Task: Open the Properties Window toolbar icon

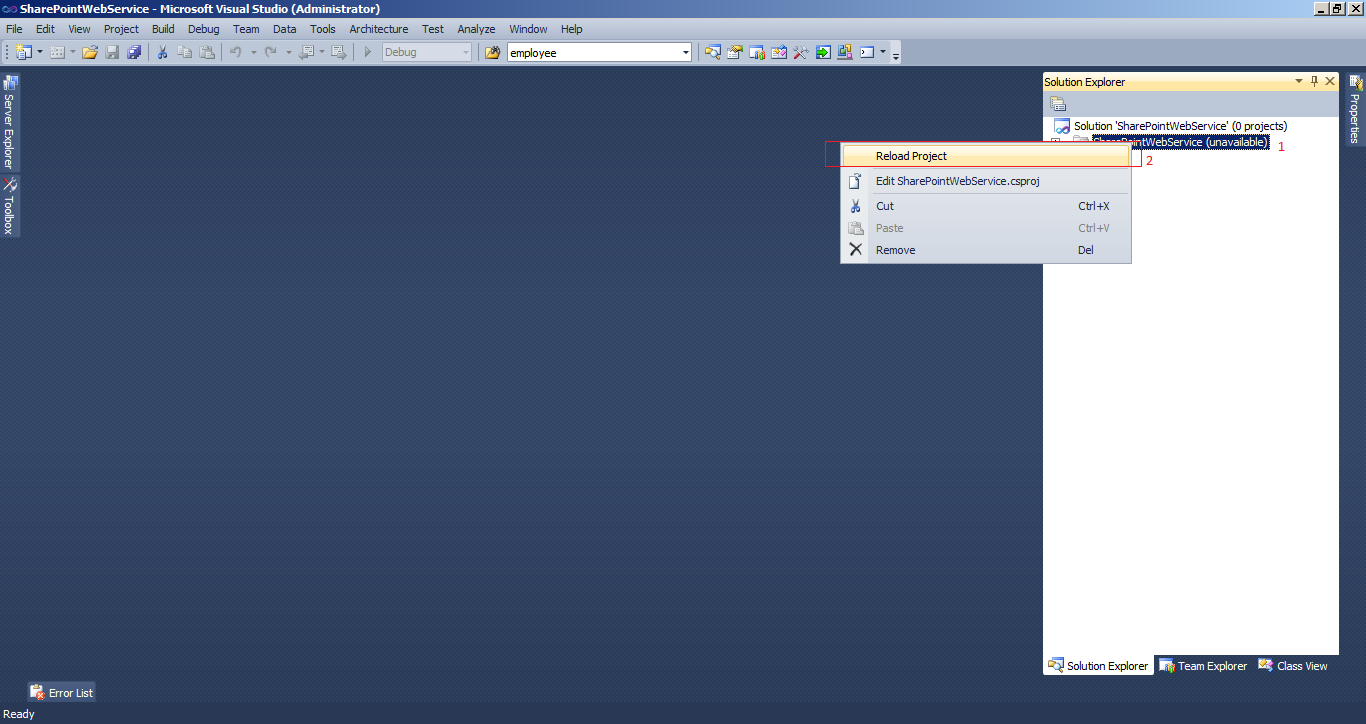Action: (x=735, y=52)
